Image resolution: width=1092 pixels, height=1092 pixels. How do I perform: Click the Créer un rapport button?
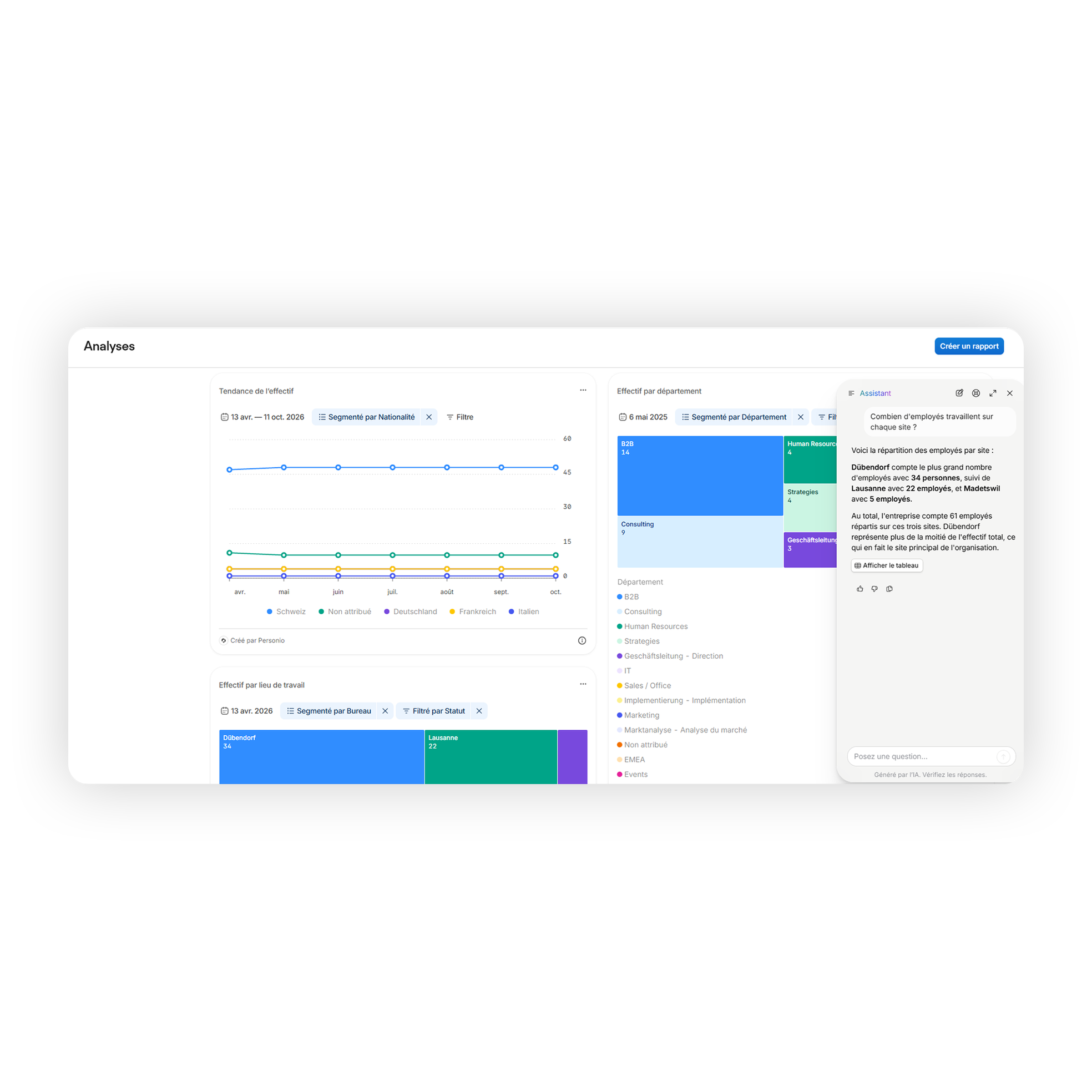tap(969, 346)
